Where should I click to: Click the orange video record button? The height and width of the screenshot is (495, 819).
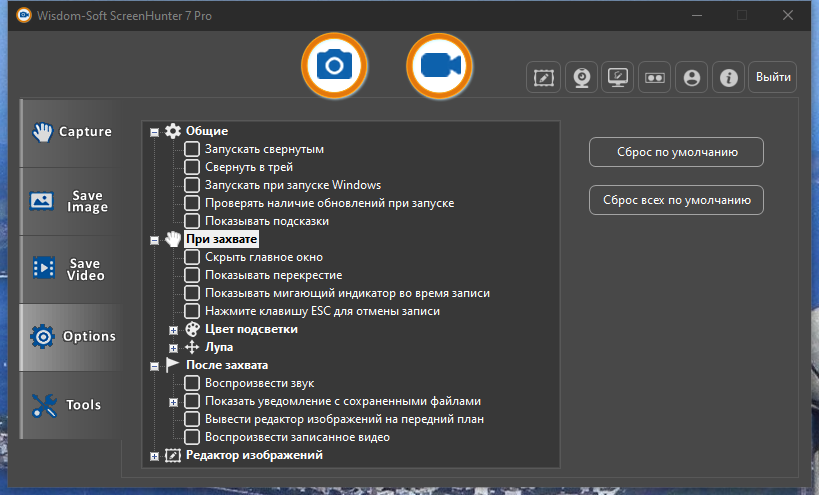(439, 66)
